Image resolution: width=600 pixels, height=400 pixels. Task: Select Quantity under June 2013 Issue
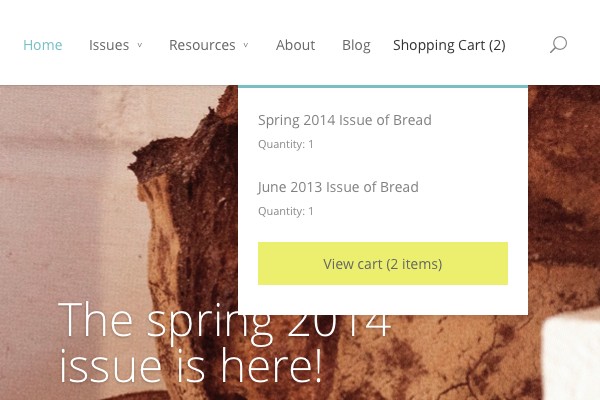[286, 211]
